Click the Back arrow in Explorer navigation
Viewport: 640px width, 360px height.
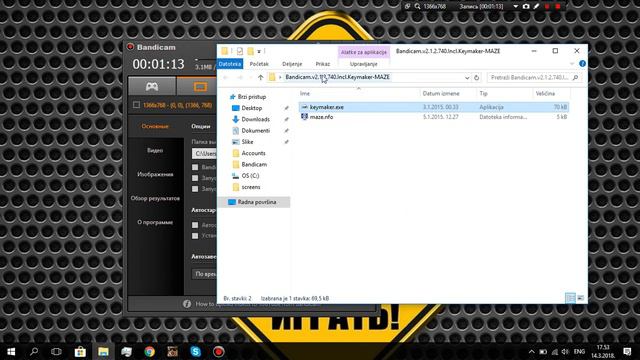pos(226,77)
